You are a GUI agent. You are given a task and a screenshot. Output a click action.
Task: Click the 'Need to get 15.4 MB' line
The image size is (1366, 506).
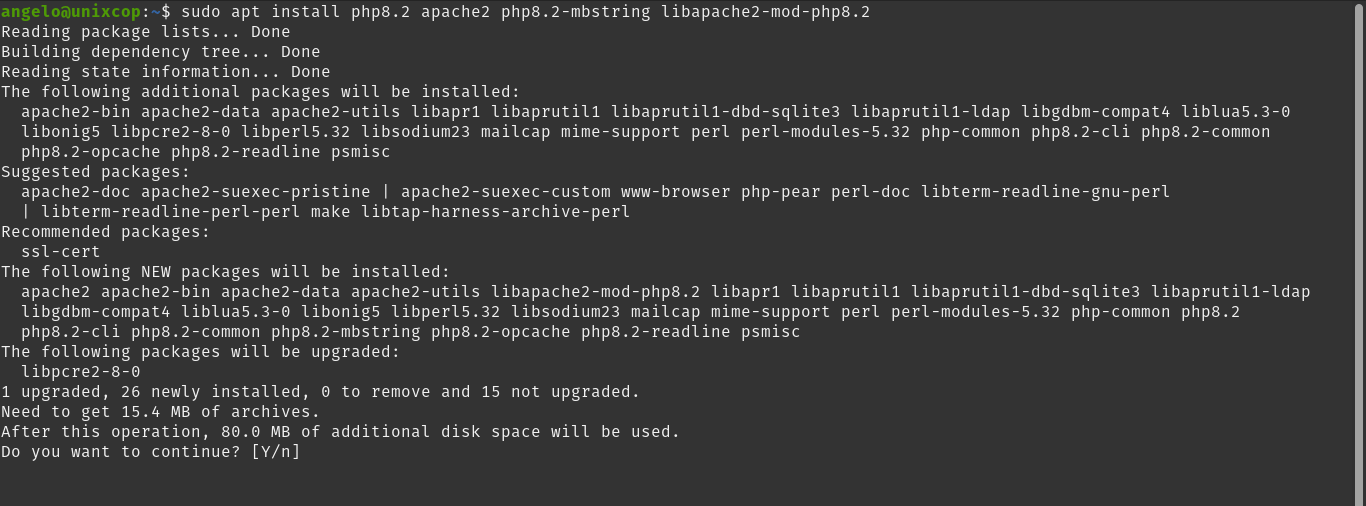click(161, 412)
